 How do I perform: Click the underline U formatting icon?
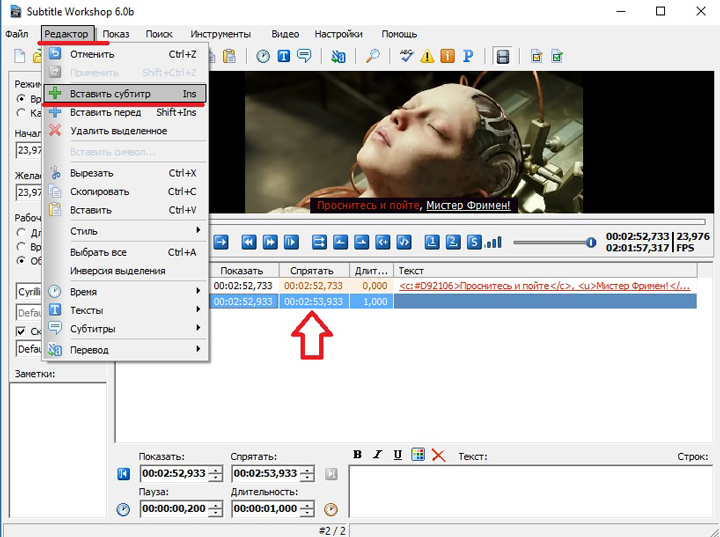(397, 455)
